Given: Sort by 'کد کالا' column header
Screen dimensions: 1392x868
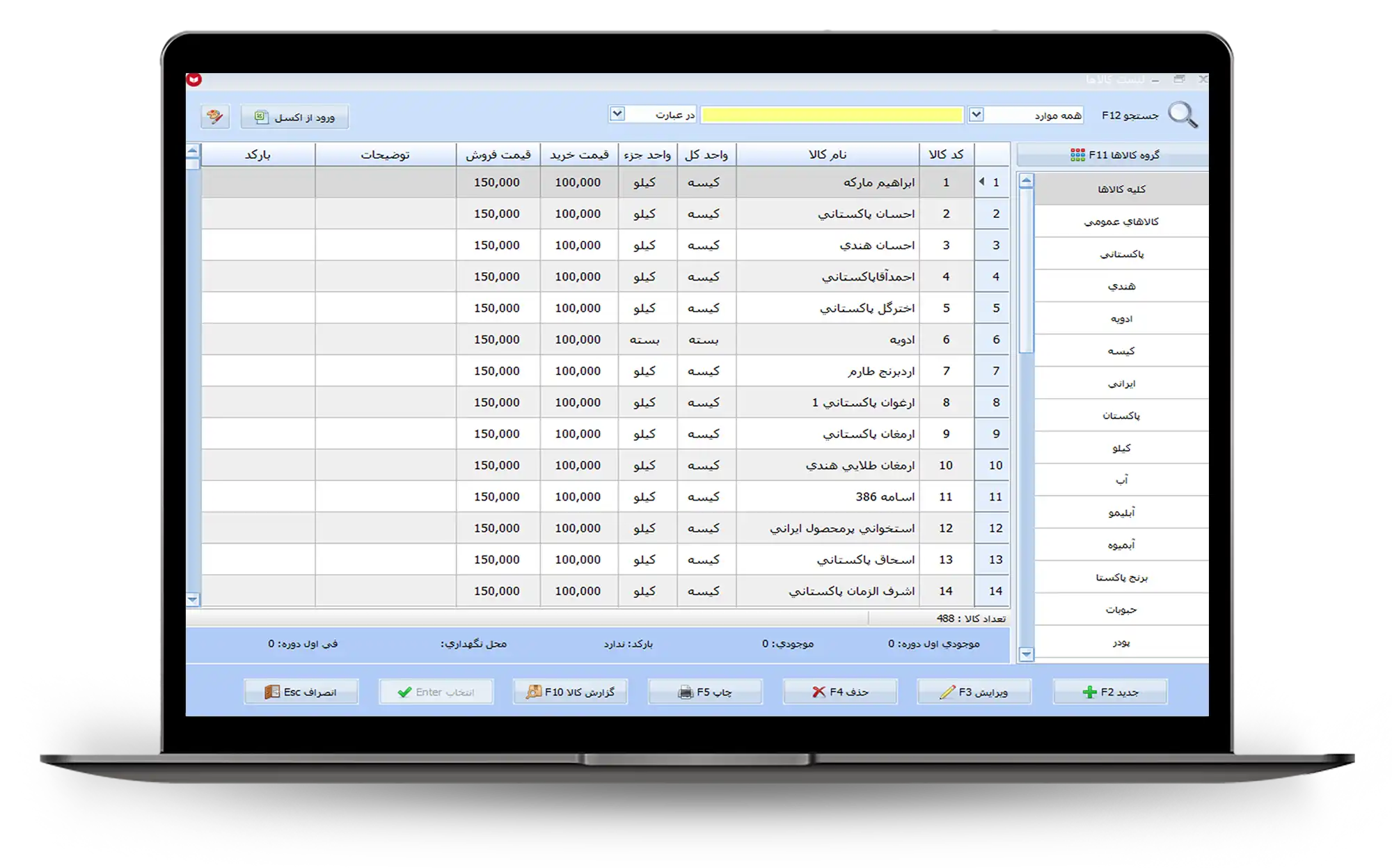Looking at the screenshot, I should [946, 155].
